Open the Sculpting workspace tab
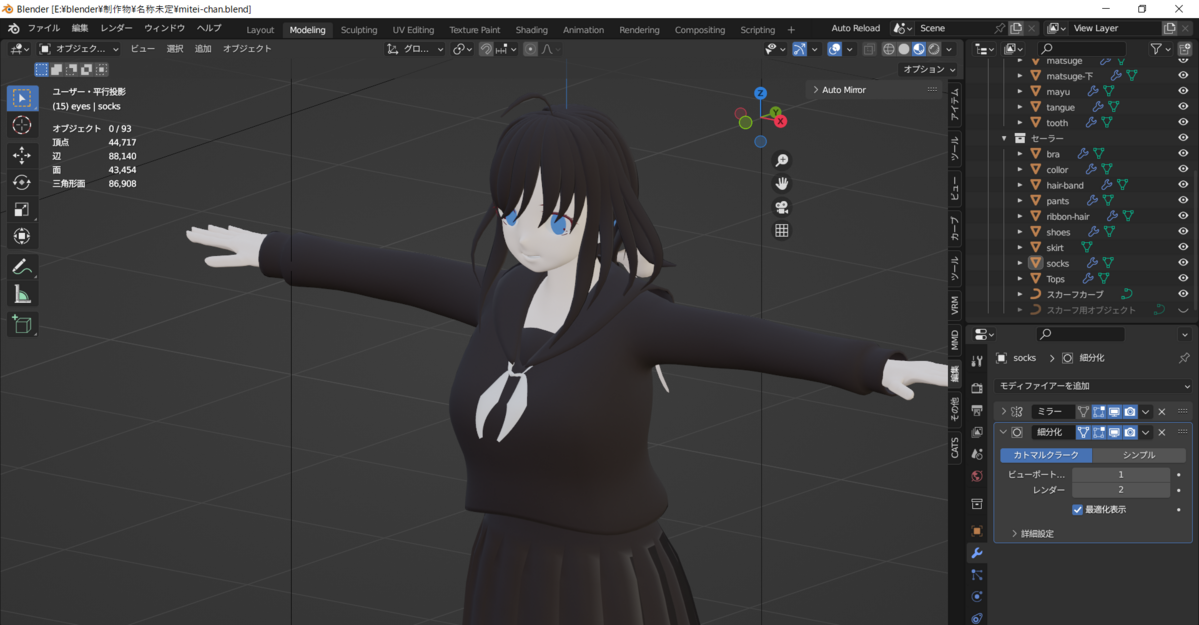1199x625 pixels. click(x=359, y=30)
